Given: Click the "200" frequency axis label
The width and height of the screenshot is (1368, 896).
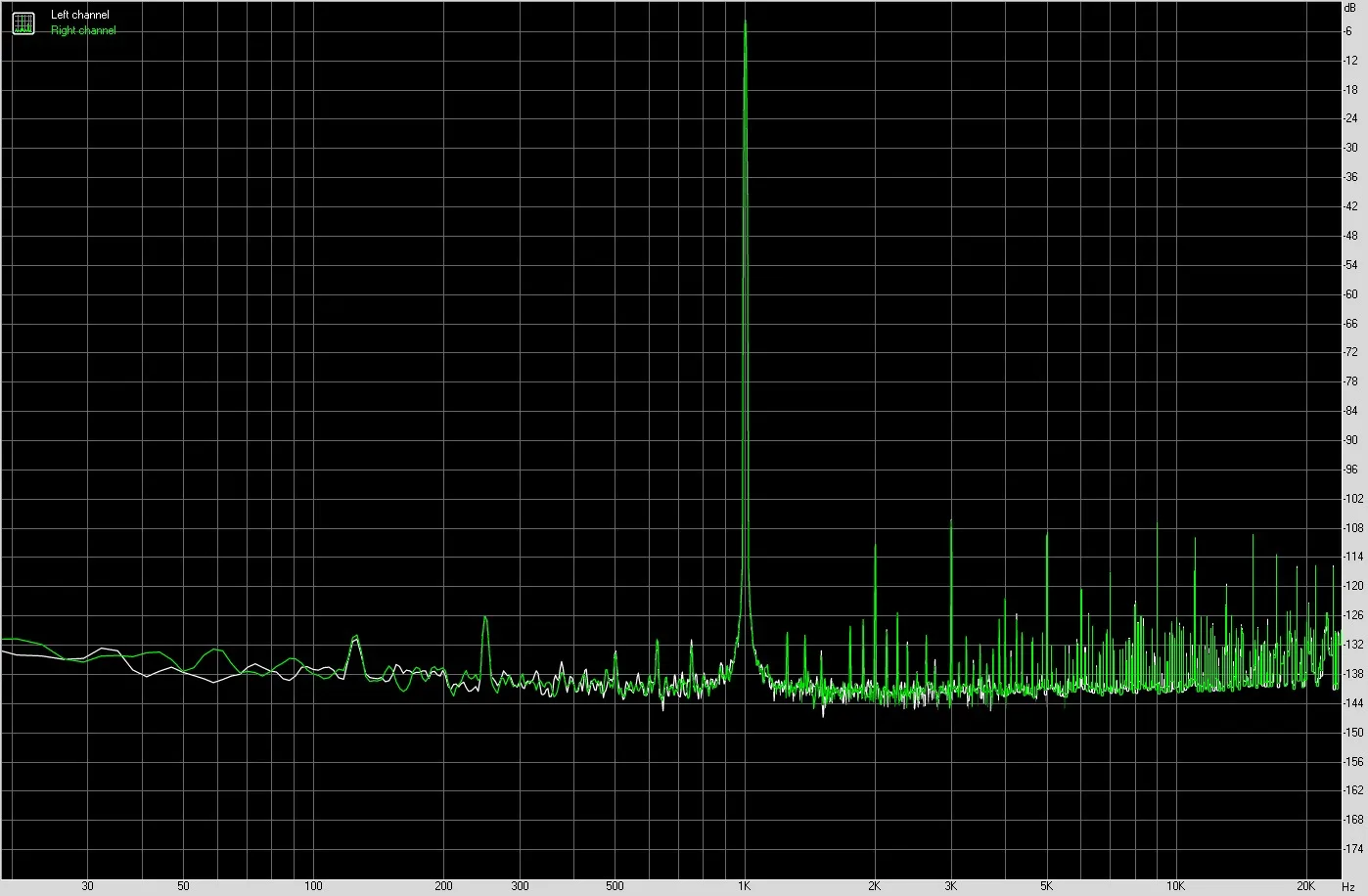Looking at the screenshot, I should pos(443,886).
